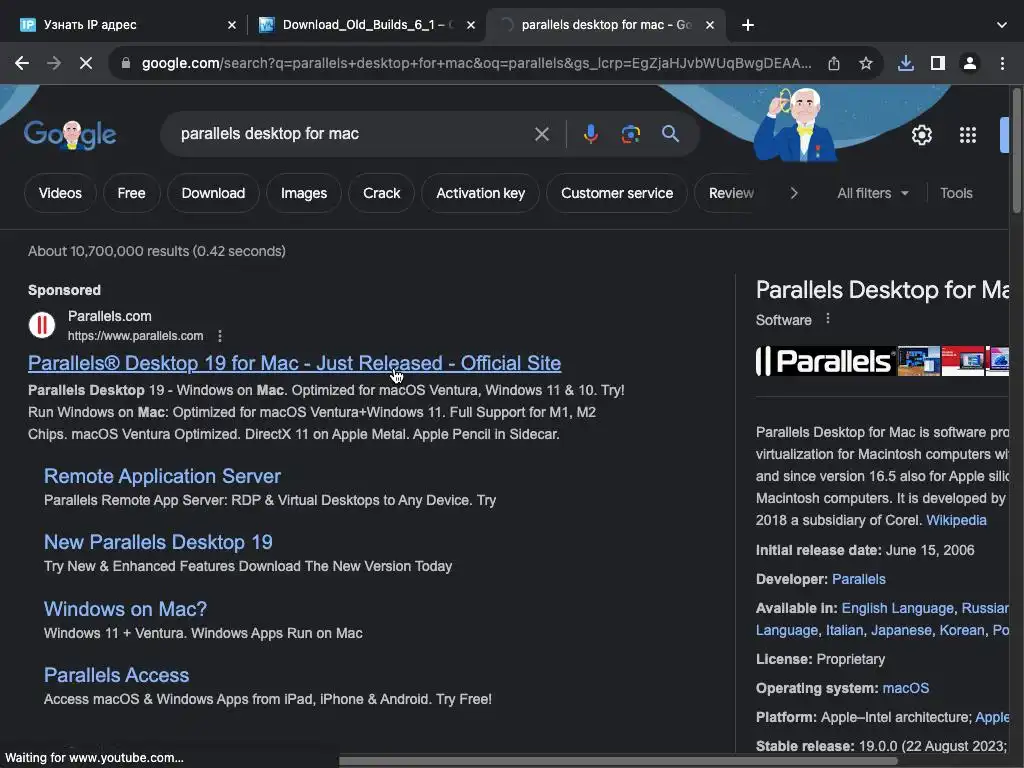Viewport: 1024px width, 768px height.
Task: Open the Tools options
Action: point(956,193)
